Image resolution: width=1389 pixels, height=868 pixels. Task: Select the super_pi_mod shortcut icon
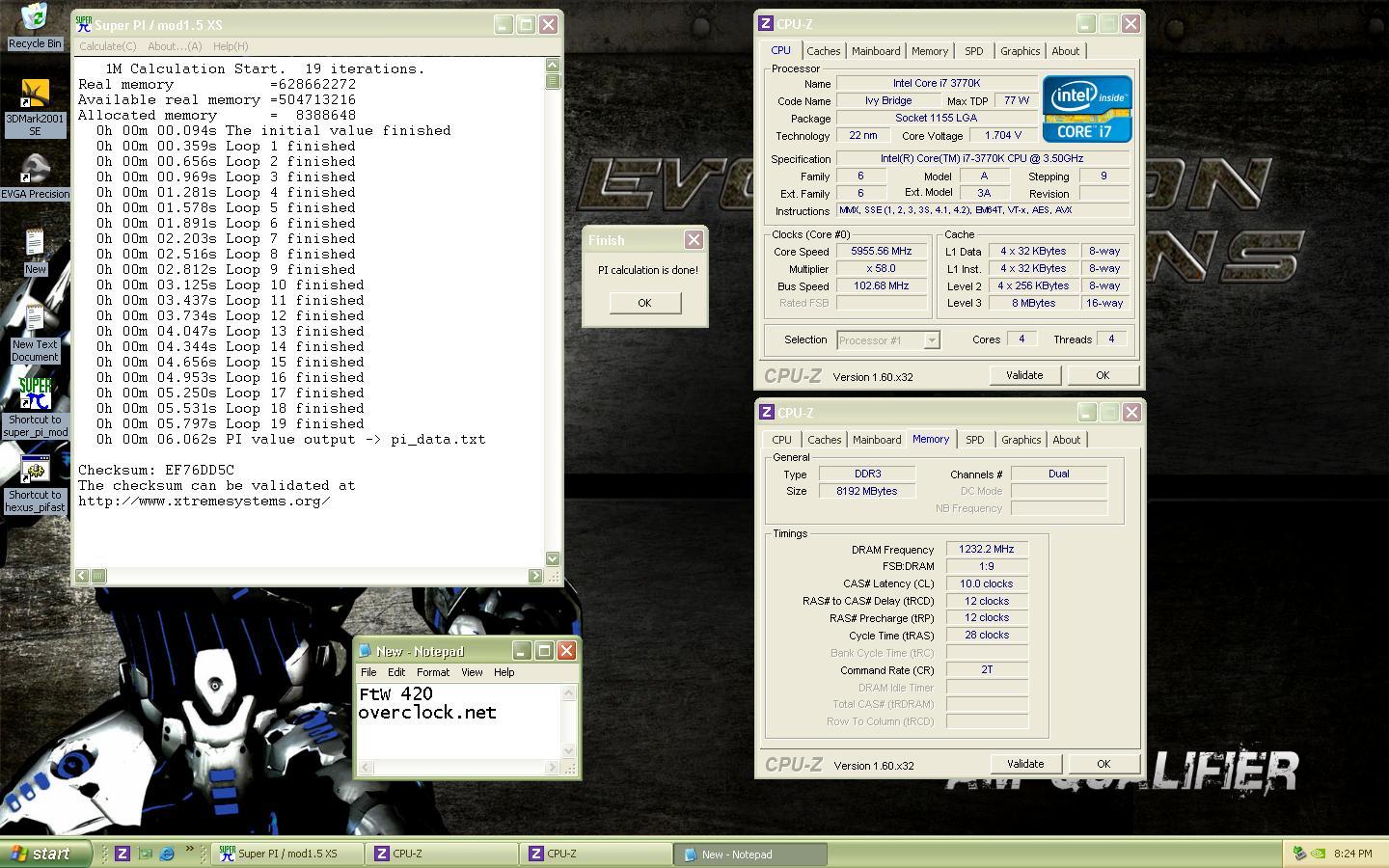pyautogui.click(x=35, y=394)
